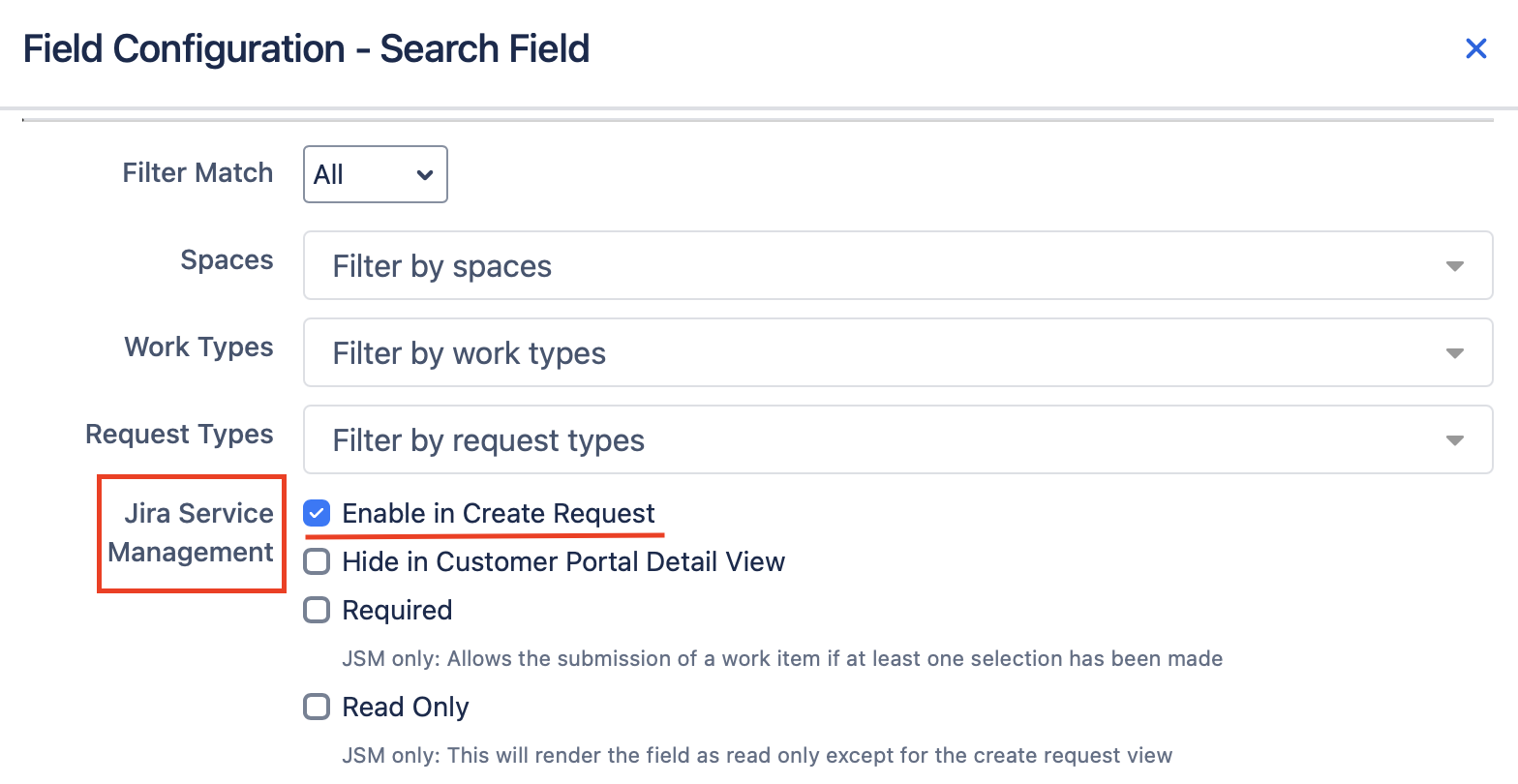The width and height of the screenshot is (1518, 784).
Task: Click the Spaces dropdown arrow icon
Action: click(x=1454, y=266)
